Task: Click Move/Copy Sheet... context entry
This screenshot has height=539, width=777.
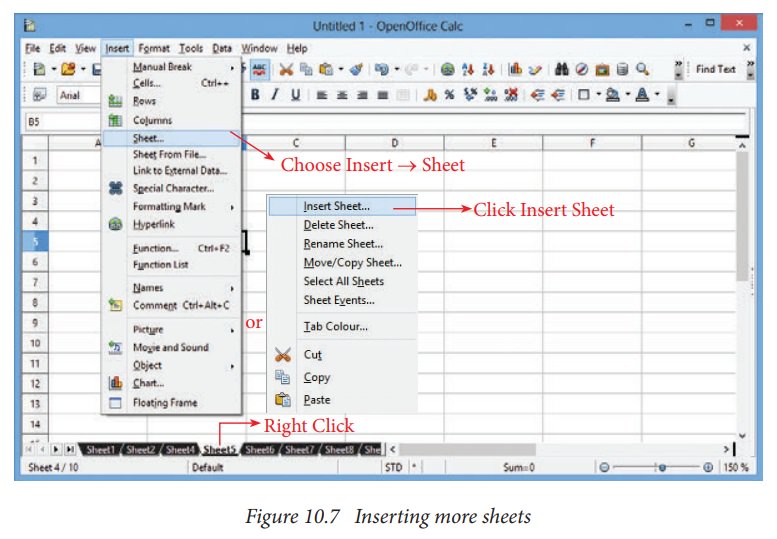Action: 342,263
